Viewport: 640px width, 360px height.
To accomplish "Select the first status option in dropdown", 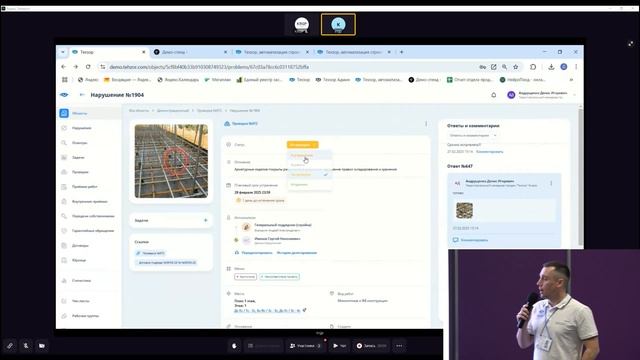I will 309,155.
